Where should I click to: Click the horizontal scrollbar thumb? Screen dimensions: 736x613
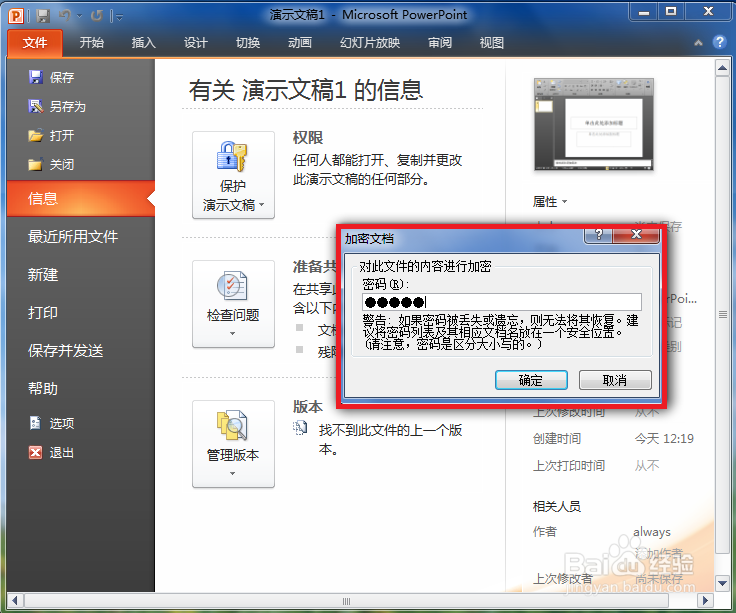click(x=346, y=601)
